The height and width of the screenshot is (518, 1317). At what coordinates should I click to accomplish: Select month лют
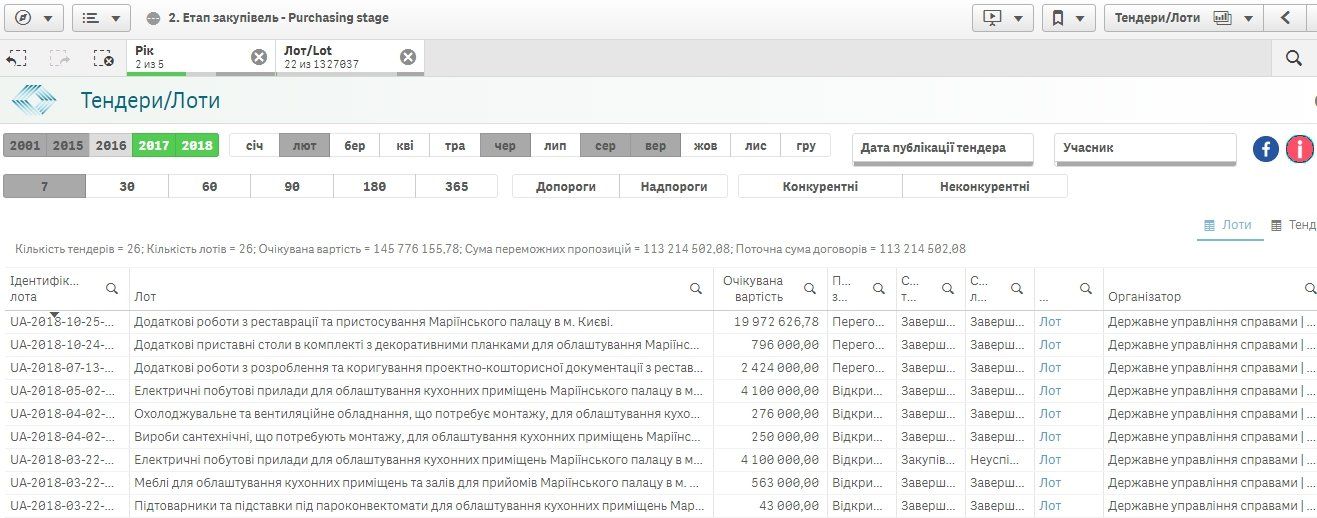(305, 145)
